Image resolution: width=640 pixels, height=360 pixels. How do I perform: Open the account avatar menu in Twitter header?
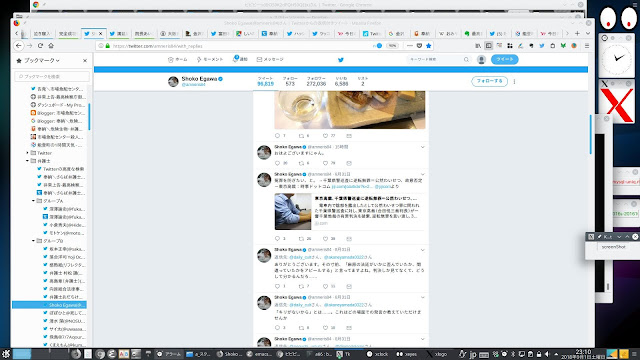[x=481, y=60]
